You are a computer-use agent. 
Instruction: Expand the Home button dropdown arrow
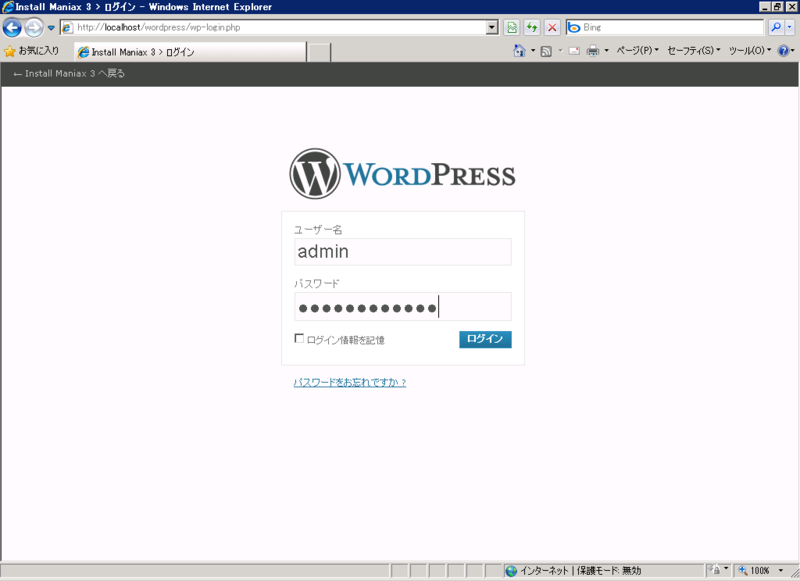coord(533,50)
